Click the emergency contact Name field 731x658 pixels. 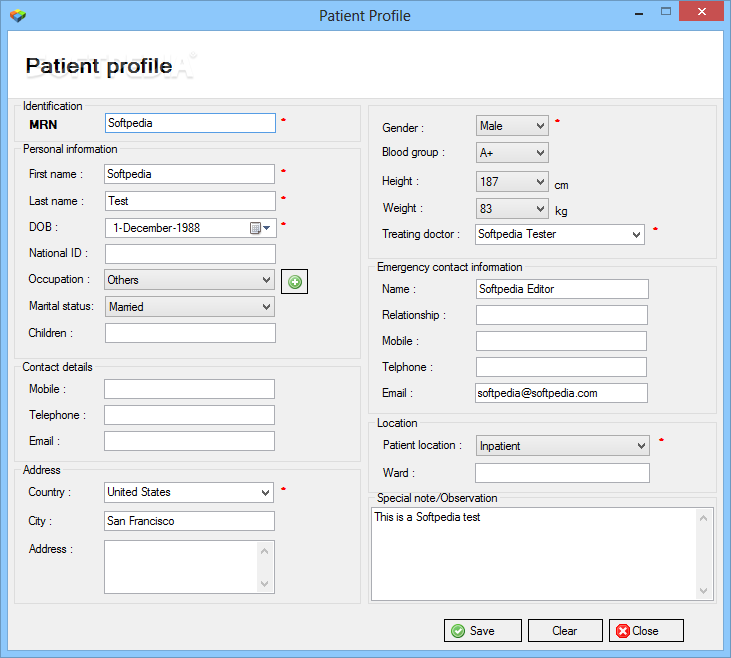click(x=562, y=289)
